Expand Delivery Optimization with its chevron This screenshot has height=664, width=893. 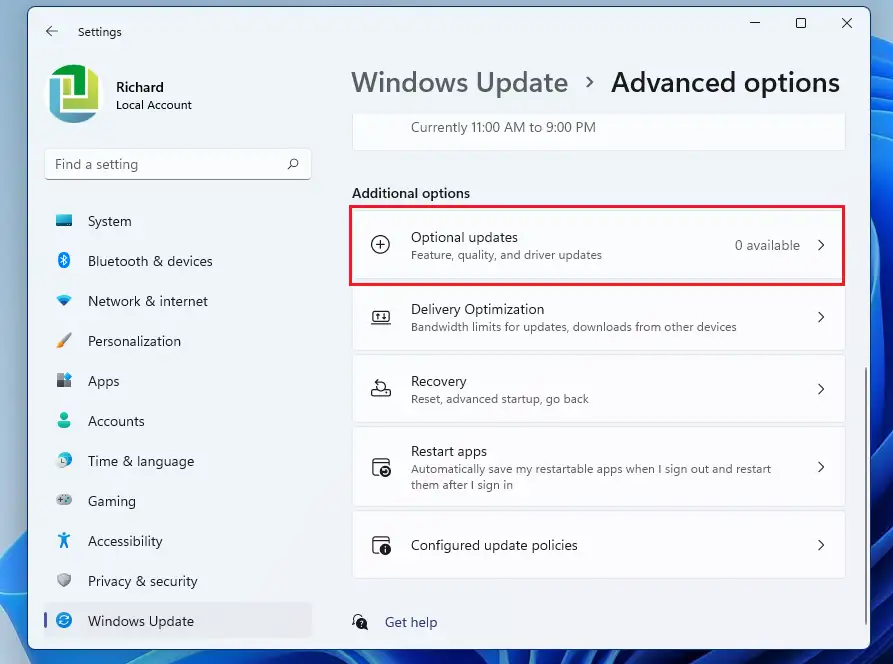821,317
